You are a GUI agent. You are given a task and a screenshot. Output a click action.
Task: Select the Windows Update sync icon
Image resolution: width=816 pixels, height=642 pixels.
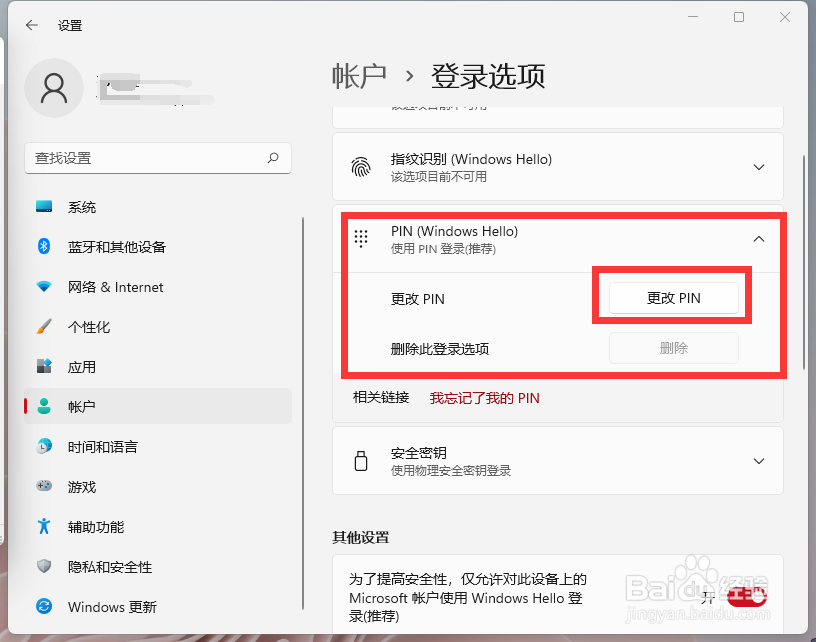click(44, 606)
